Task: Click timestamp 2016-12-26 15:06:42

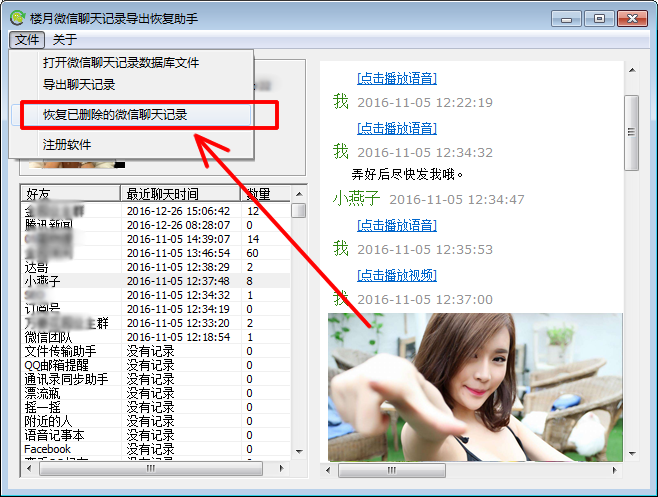Action: tap(178, 211)
